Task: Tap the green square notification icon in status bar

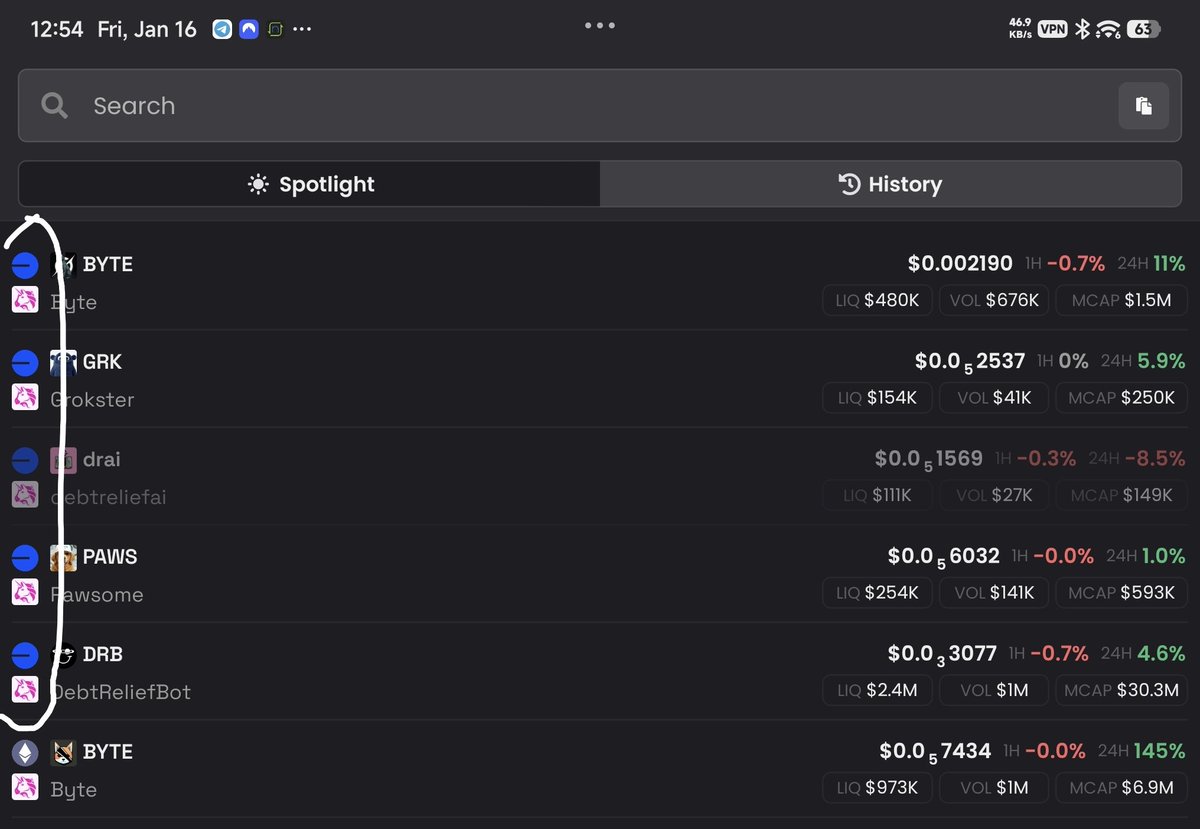Action: (x=274, y=29)
